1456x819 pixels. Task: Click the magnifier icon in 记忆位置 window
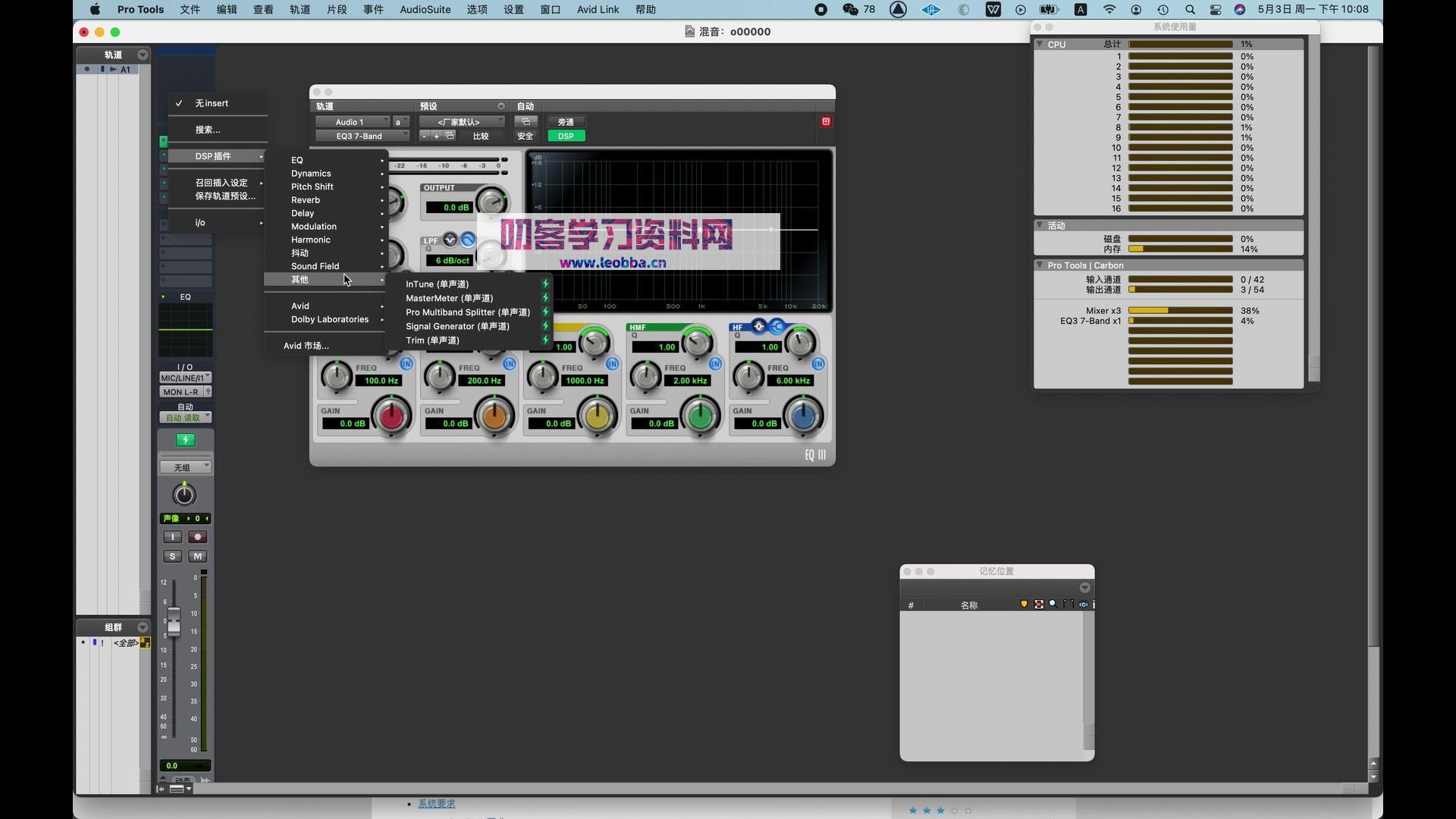click(1053, 604)
